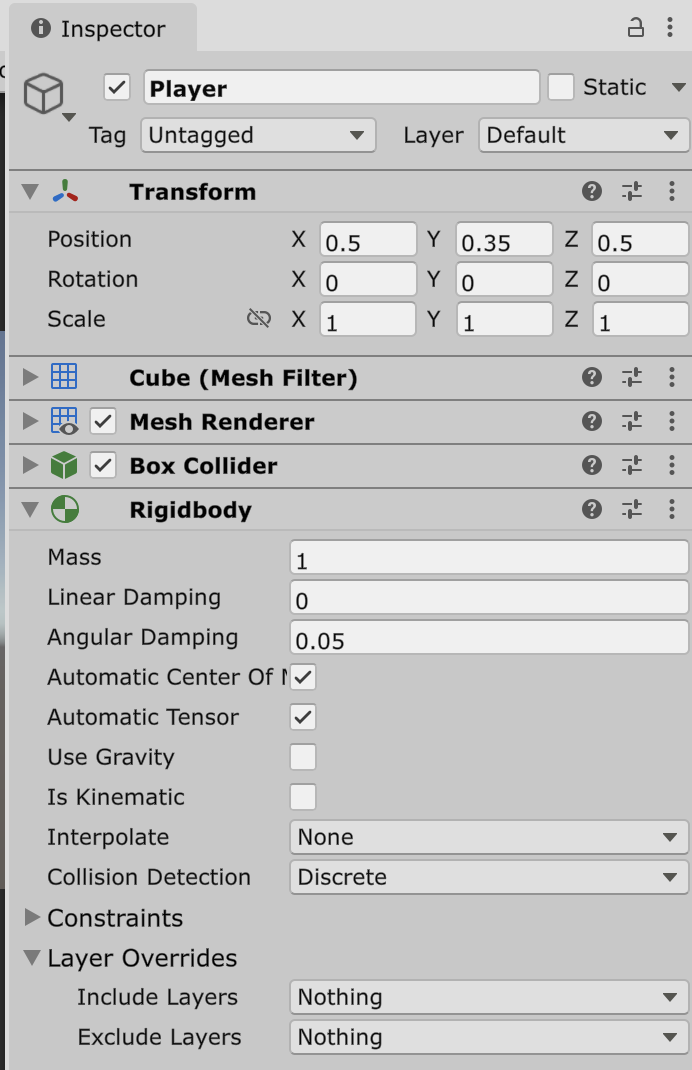
Task: Open Transform component help reference
Action: pos(592,192)
